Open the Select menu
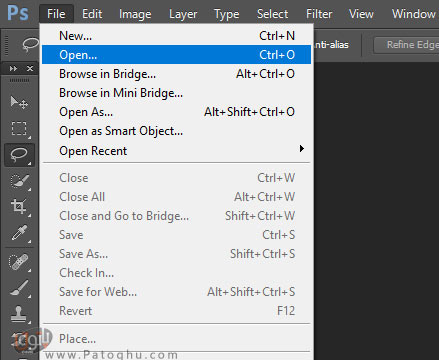Screen dimensions: 439x360 272,14
